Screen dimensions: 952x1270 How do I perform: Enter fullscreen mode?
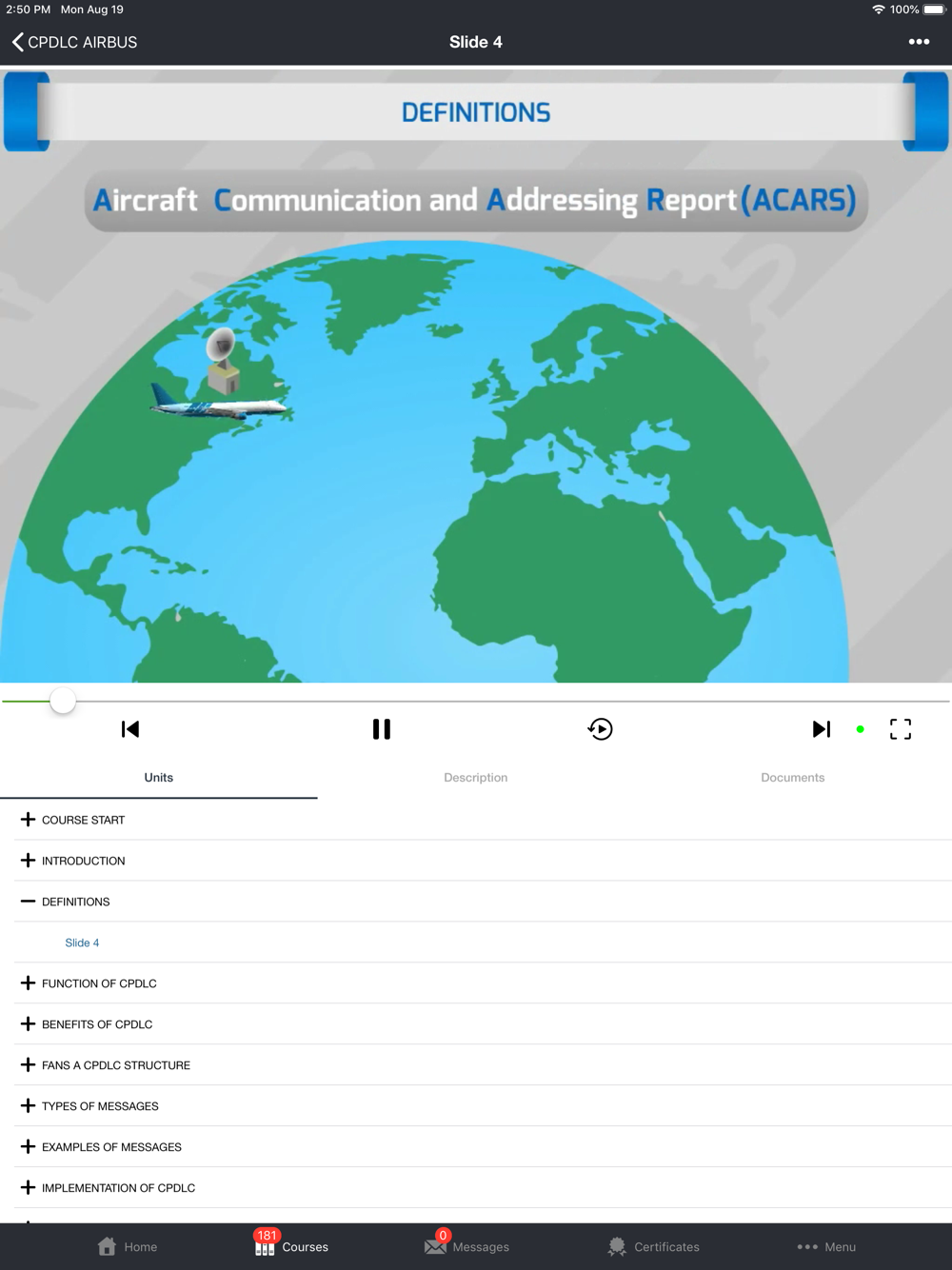coord(901,729)
